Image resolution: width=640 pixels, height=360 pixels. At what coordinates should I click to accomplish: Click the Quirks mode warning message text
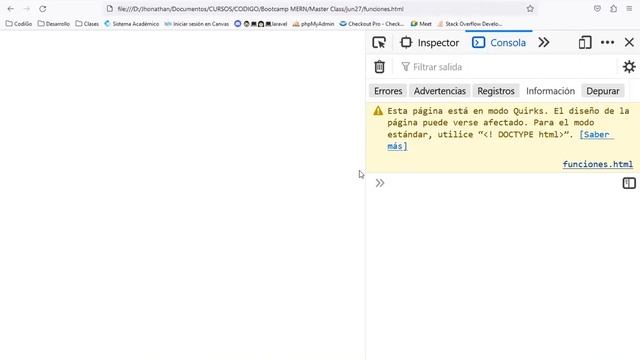[508, 128]
